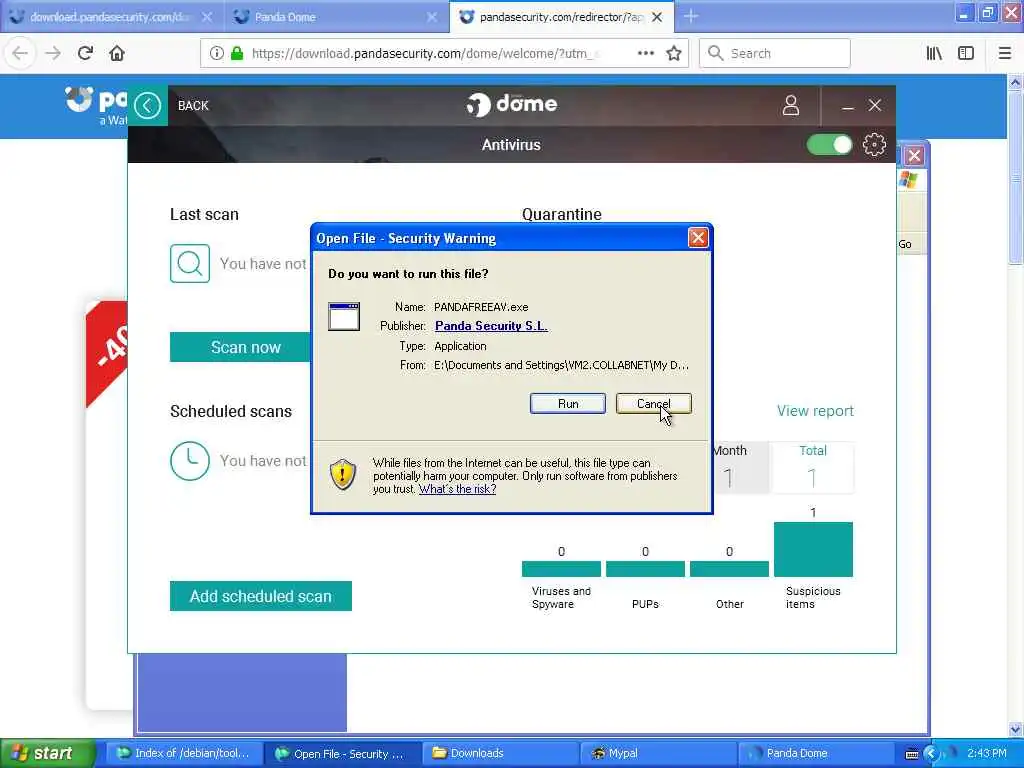Bookmark this page with the star icon

coord(674,53)
